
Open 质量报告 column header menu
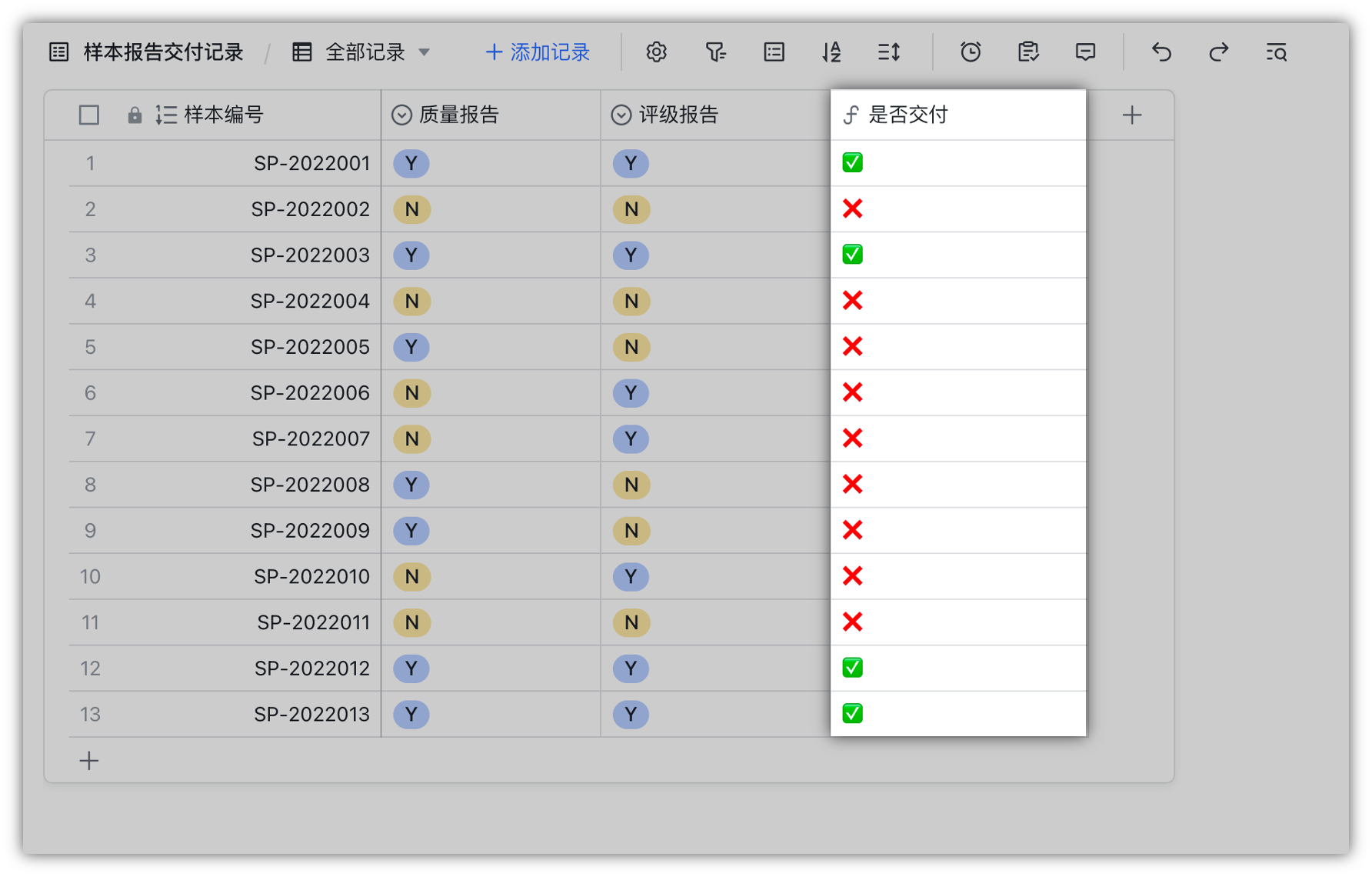click(x=458, y=115)
